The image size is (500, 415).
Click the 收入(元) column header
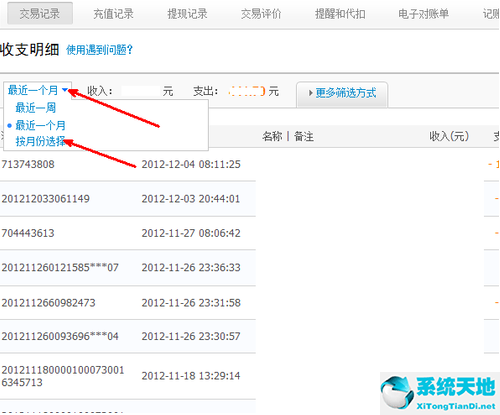(449, 136)
